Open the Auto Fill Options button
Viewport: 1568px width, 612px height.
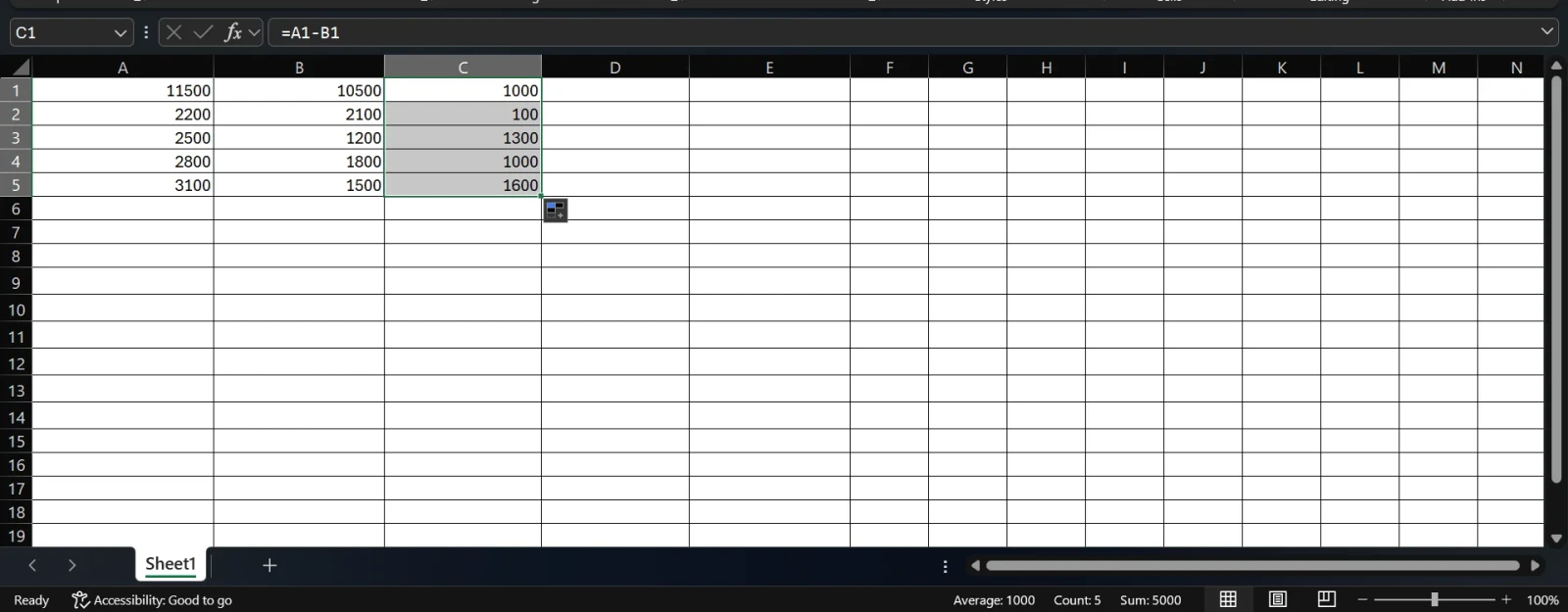click(x=556, y=210)
